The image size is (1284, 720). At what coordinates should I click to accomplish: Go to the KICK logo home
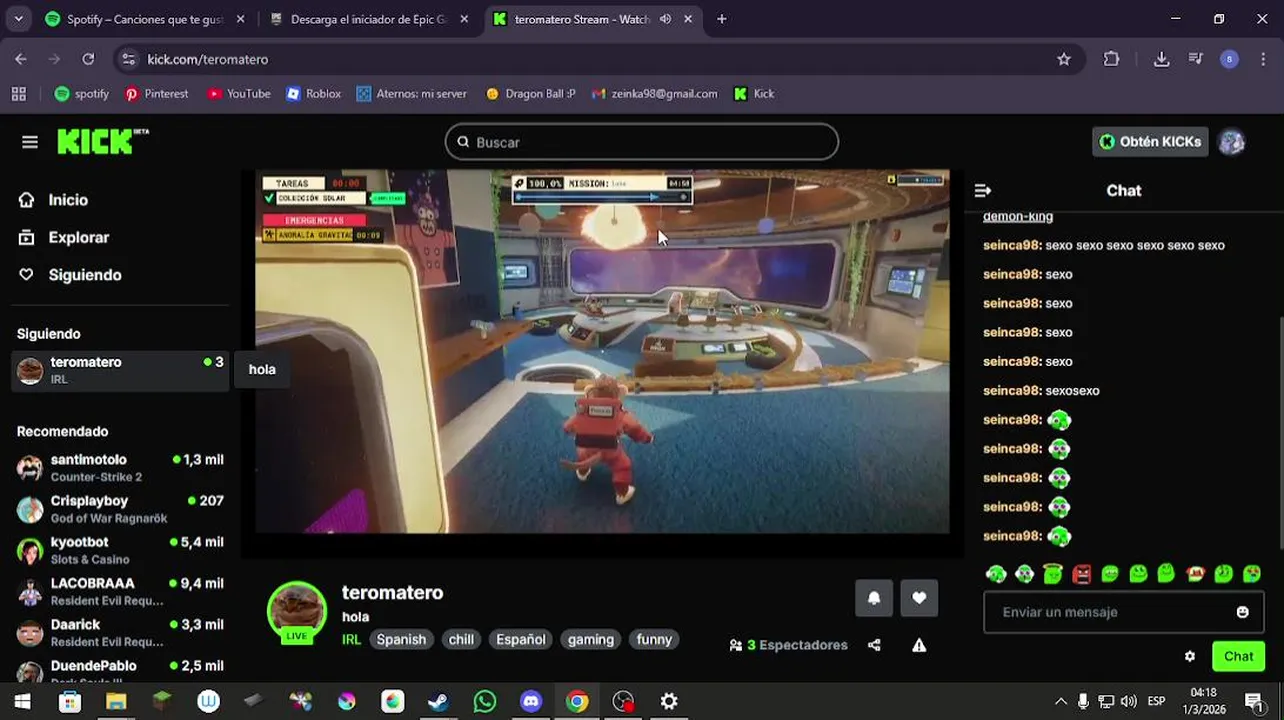click(x=102, y=141)
